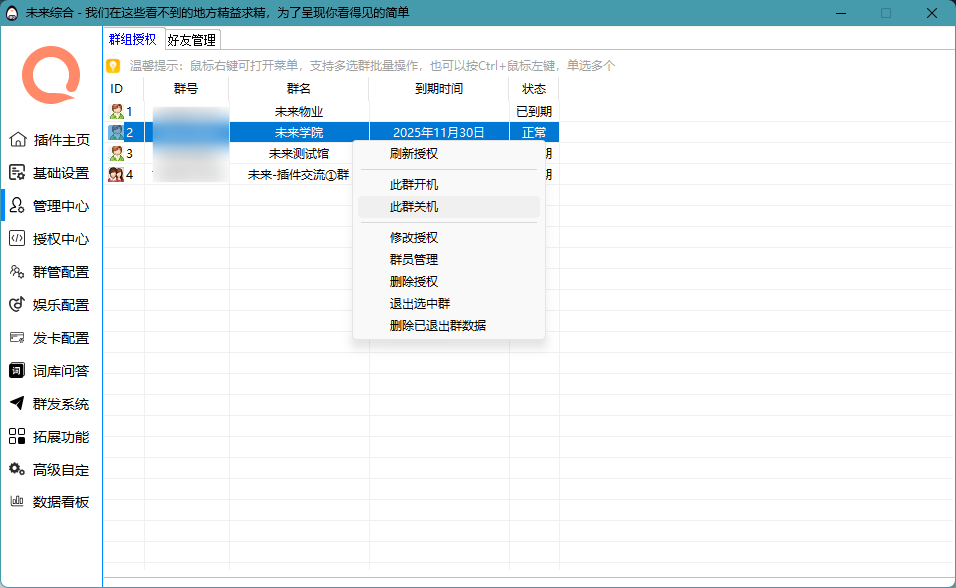Open 基础设置 via its sidebar icon
The width and height of the screenshot is (956, 588).
pyautogui.click(x=17, y=173)
